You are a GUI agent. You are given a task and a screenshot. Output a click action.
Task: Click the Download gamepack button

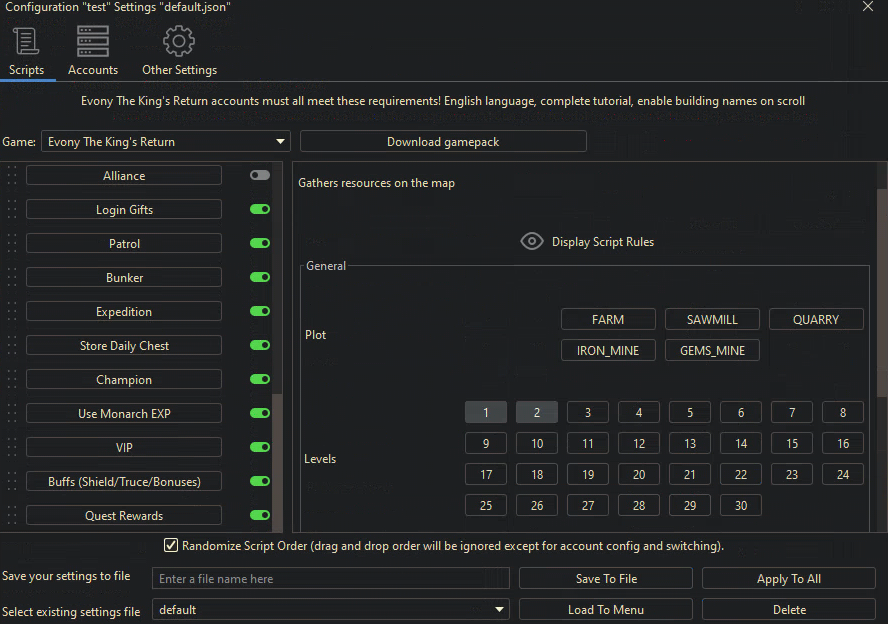[x=443, y=142]
